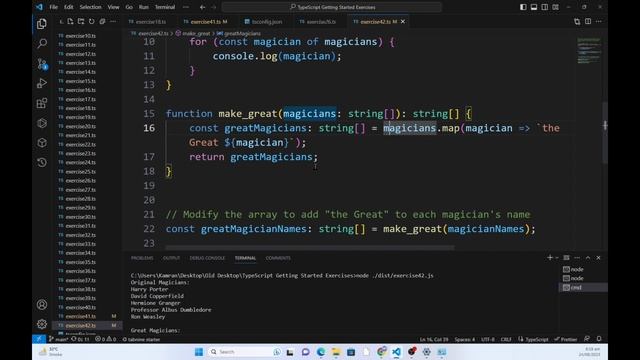Click the editor minimap code preview
This screenshot has width=640, height=360.
pos(589,51)
